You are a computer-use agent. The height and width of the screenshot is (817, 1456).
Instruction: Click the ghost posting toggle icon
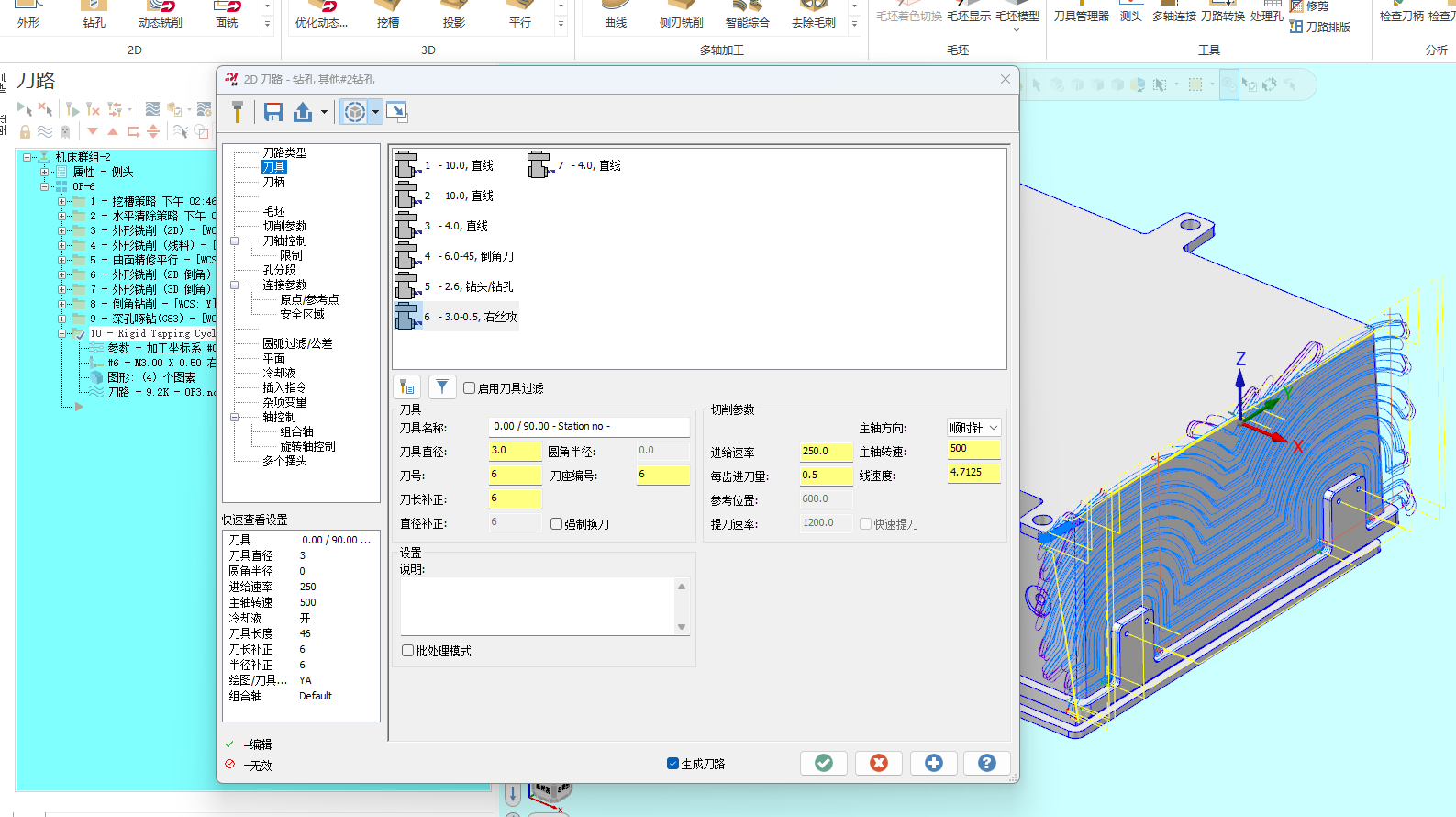[65, 131]
